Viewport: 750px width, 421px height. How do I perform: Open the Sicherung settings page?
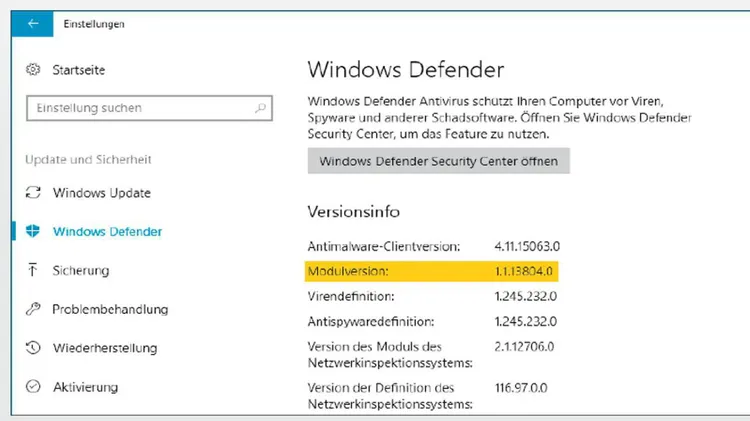tap(81, 271)
